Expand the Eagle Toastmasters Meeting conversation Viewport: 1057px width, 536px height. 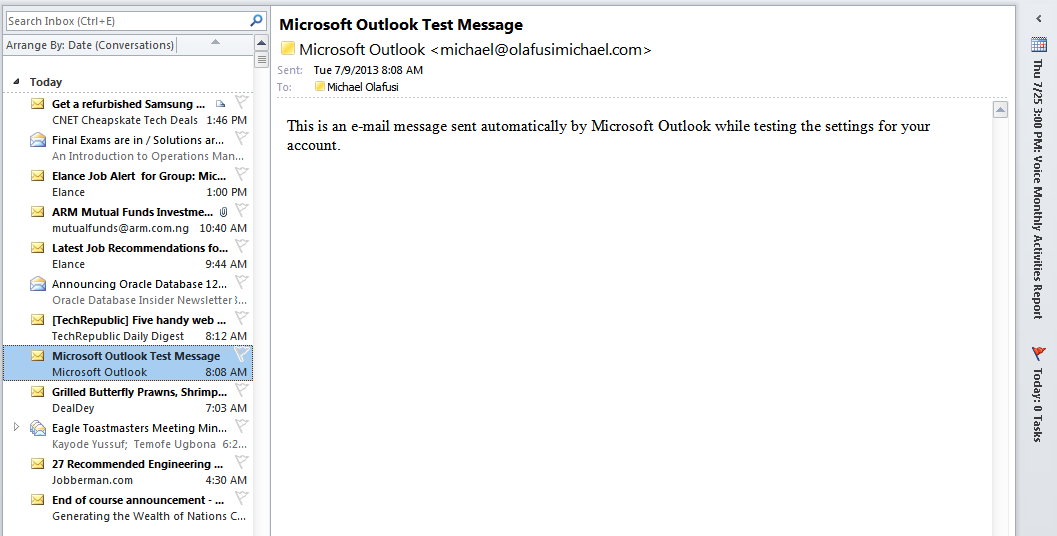(17, 427)
